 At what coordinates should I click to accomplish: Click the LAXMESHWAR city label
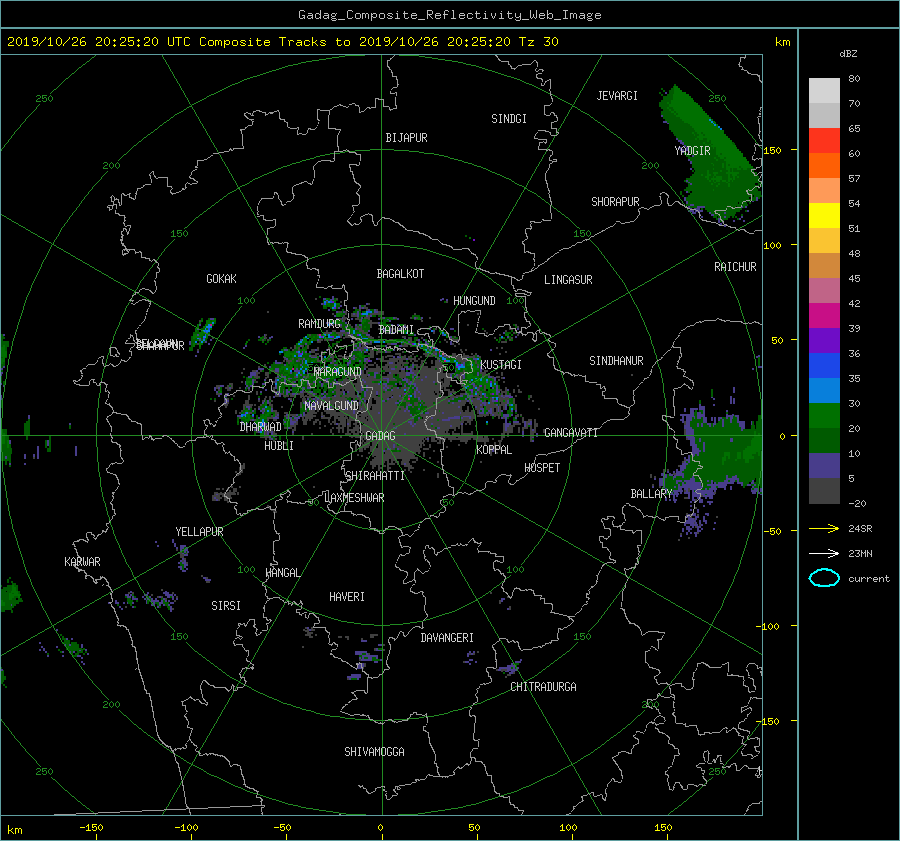354,498
